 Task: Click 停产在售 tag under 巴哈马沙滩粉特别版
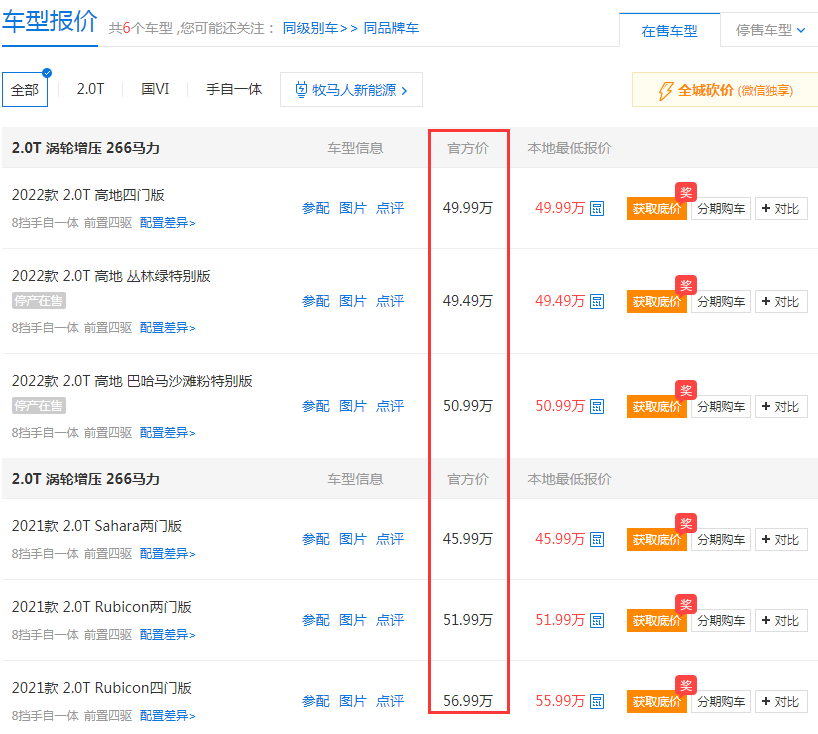tap(39, 406)
